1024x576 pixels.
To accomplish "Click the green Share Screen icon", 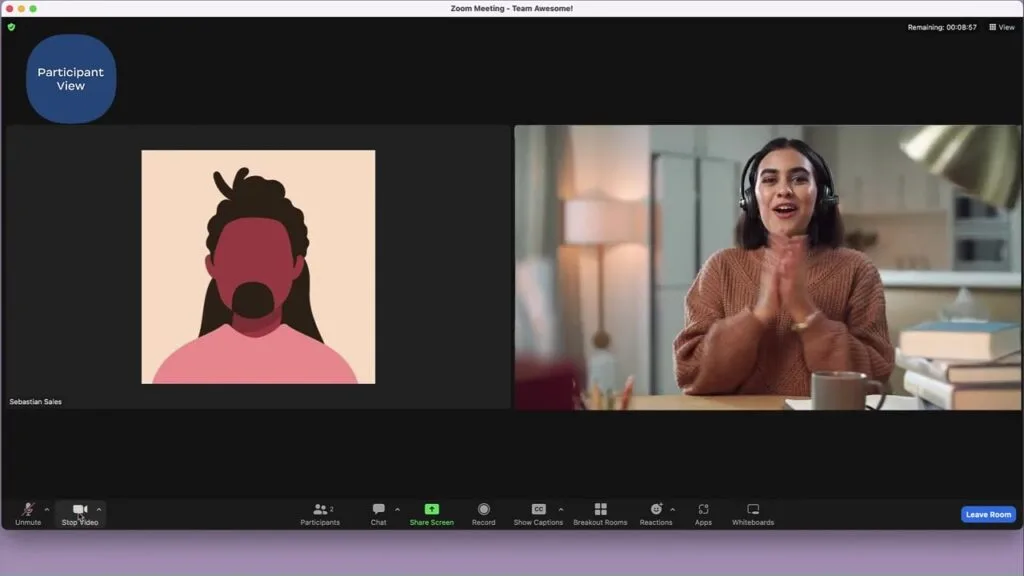I will [x=431, y=510].
